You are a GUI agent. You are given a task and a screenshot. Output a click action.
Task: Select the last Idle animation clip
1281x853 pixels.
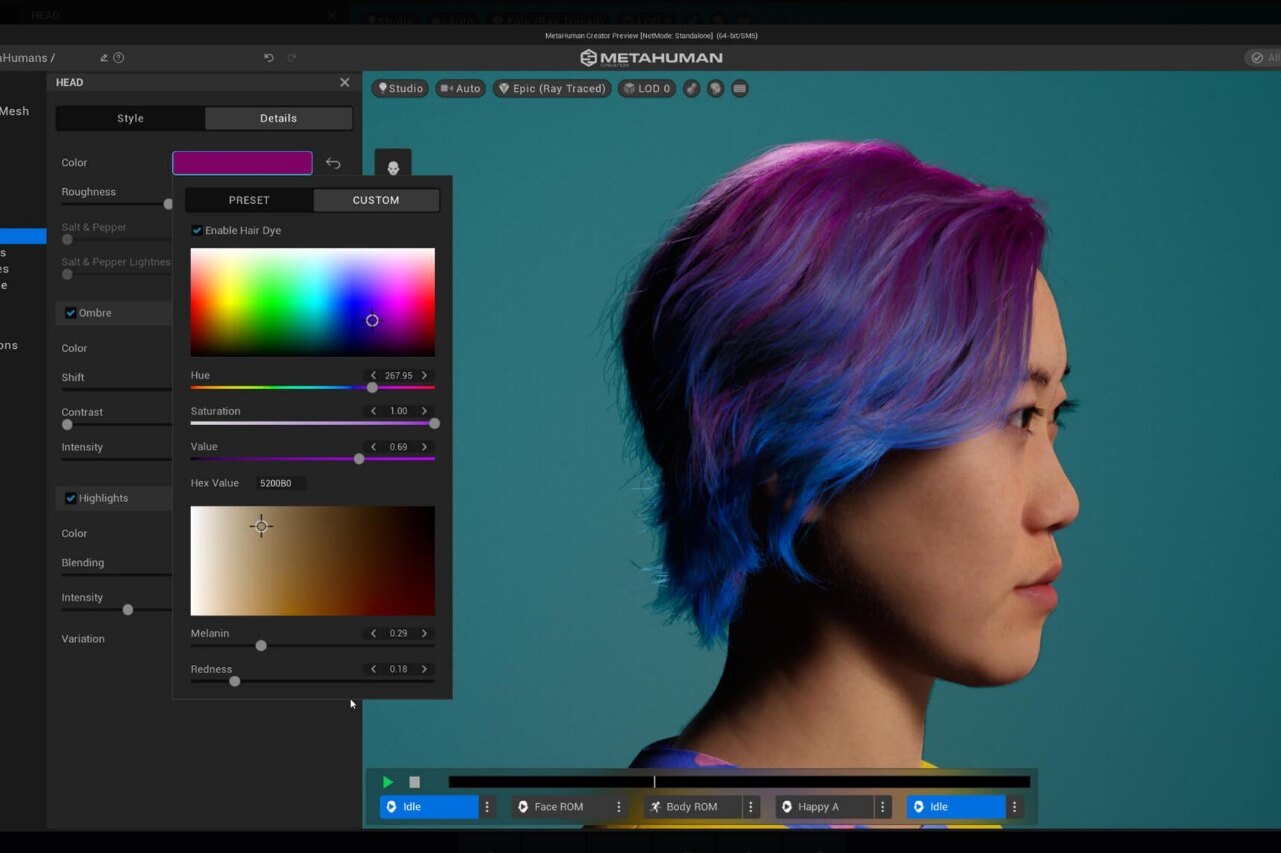tap(957, 807)
